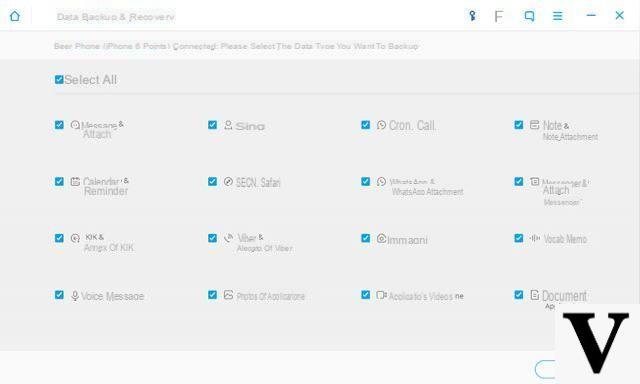Click the KIK icon
Viewport: 640px width, 384px height.
(75, 238)
